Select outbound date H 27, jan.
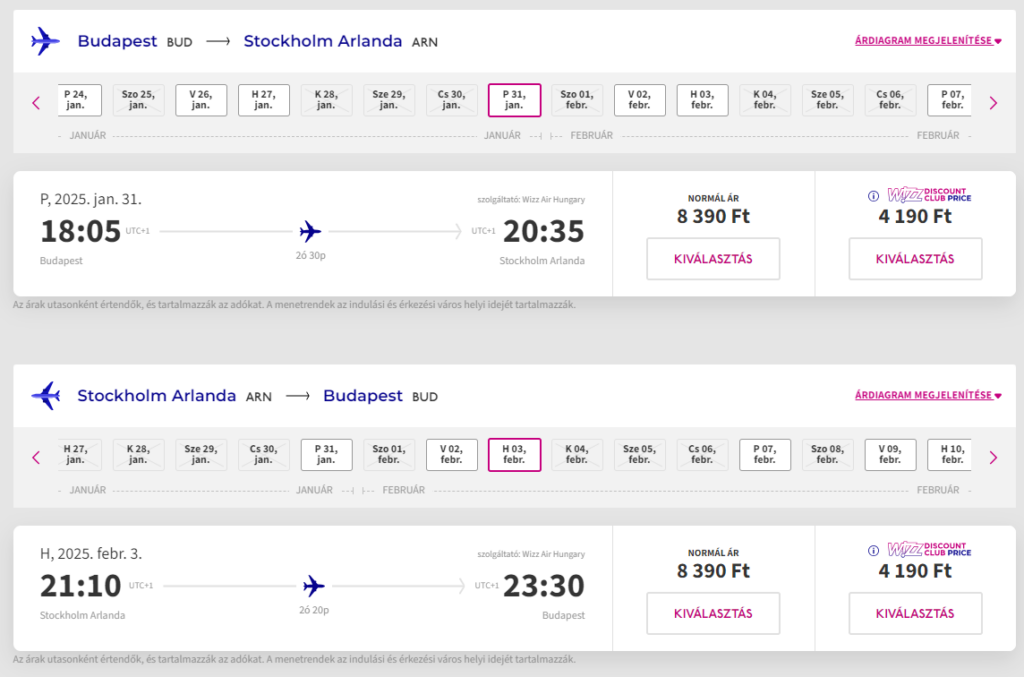This screenshot has height=677, width=1024. click(264, 100)
